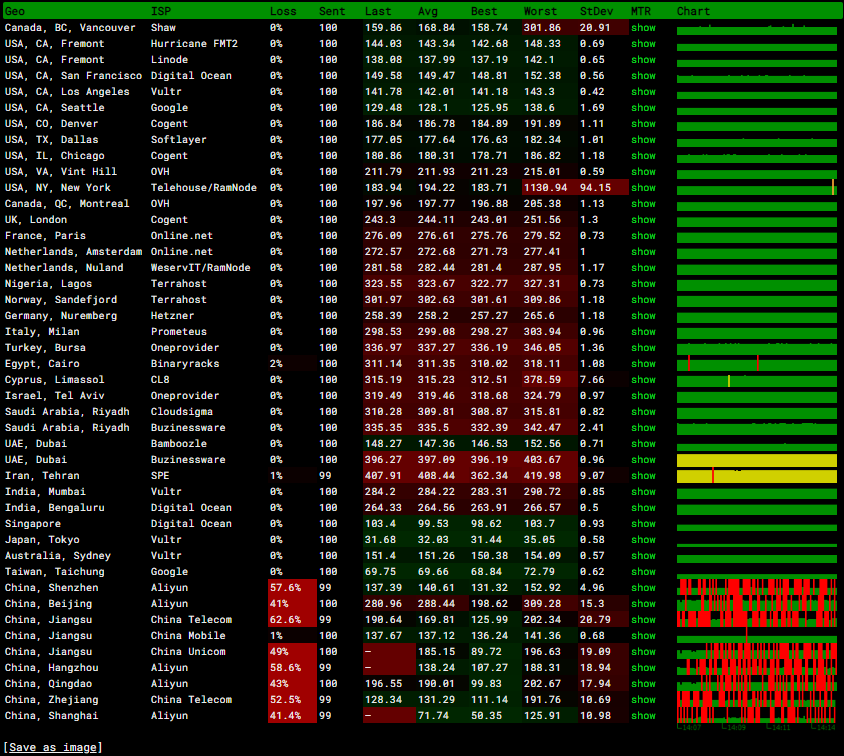Open MTR for Japan, Tokyo Vultr

643,540
